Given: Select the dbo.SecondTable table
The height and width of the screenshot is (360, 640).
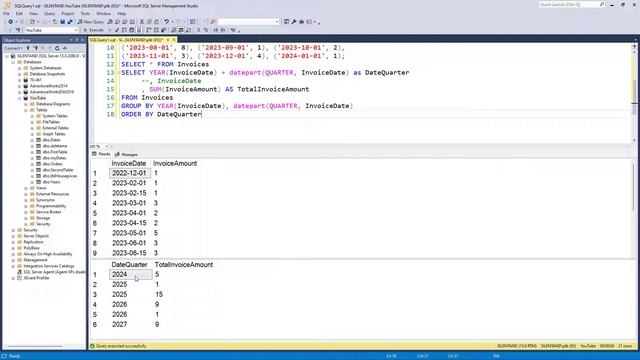Looking at the screenshot, I should 58,170.
